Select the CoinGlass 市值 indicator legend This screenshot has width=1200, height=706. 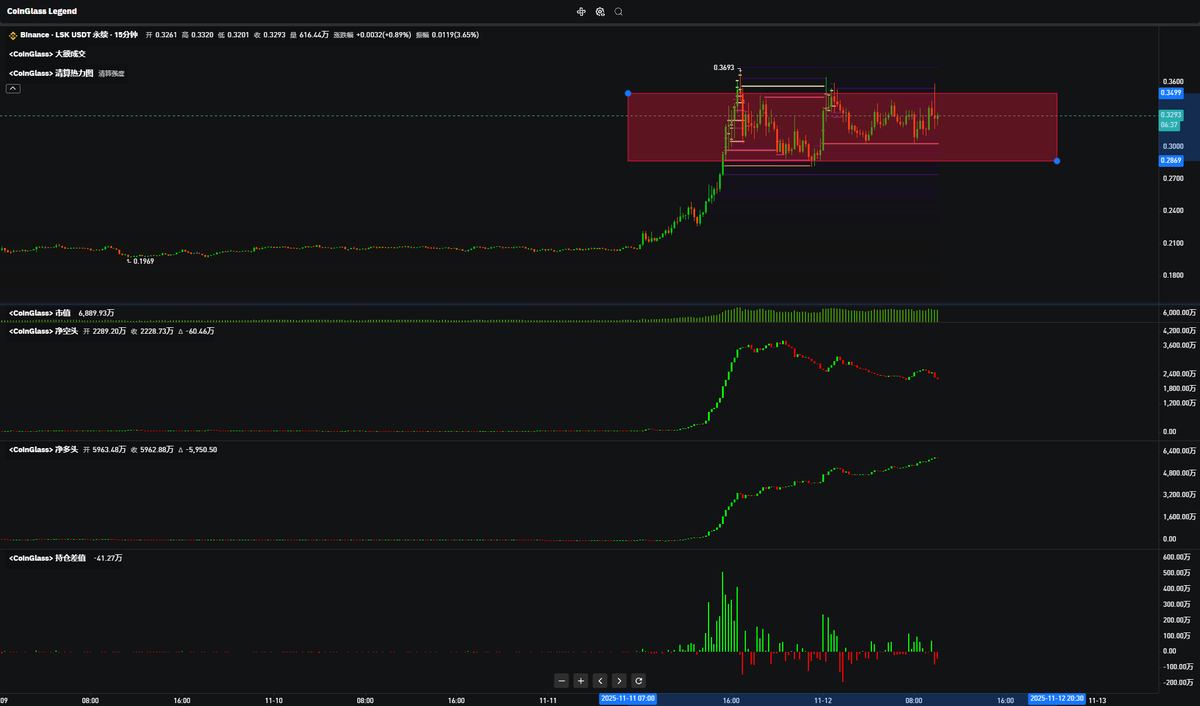coord(40,313)
